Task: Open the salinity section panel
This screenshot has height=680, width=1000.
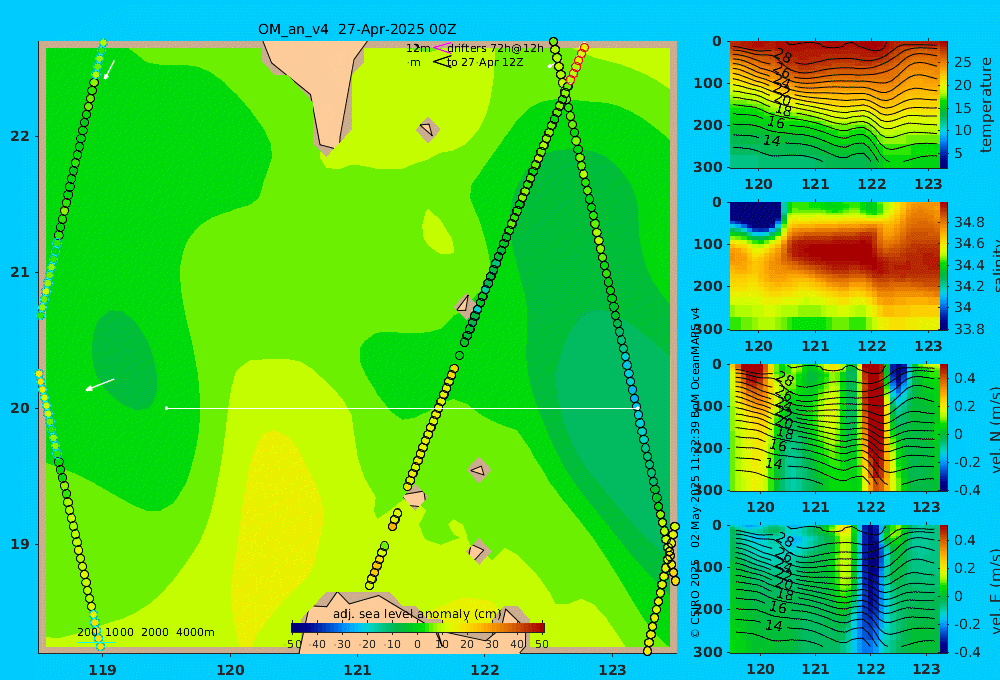Action: pyautogui.click(x=833, y=266)
